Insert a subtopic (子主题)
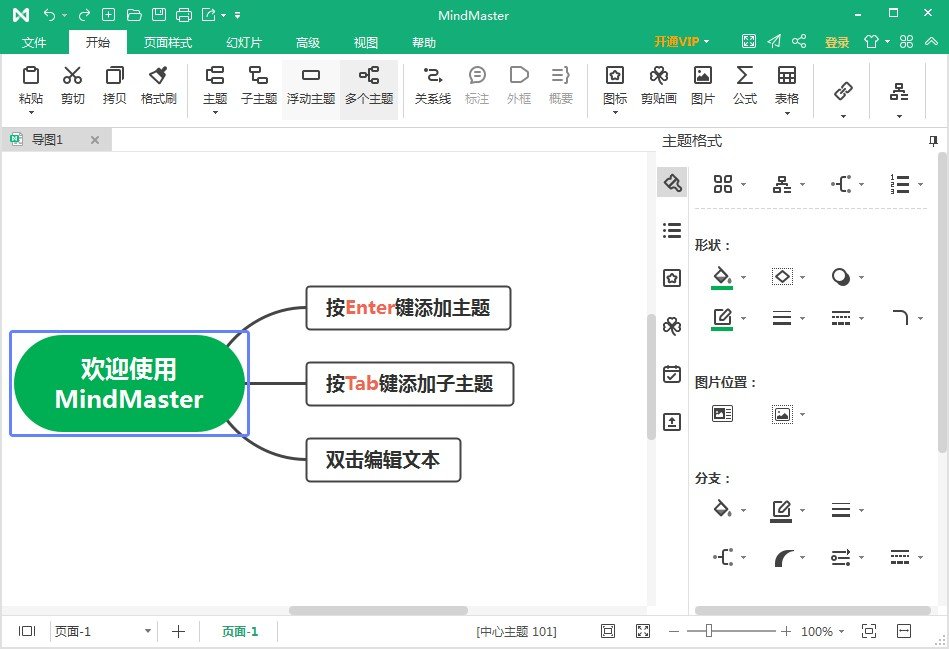This screenshot has width=949, height=649. coord(258,86)
